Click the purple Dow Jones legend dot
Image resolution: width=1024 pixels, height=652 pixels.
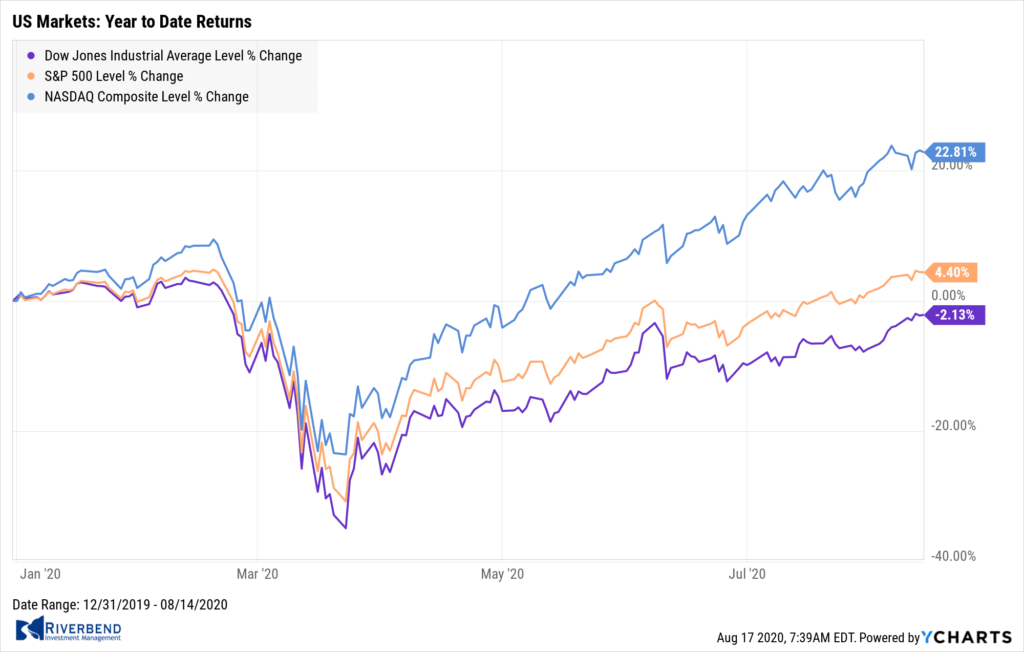32,56
